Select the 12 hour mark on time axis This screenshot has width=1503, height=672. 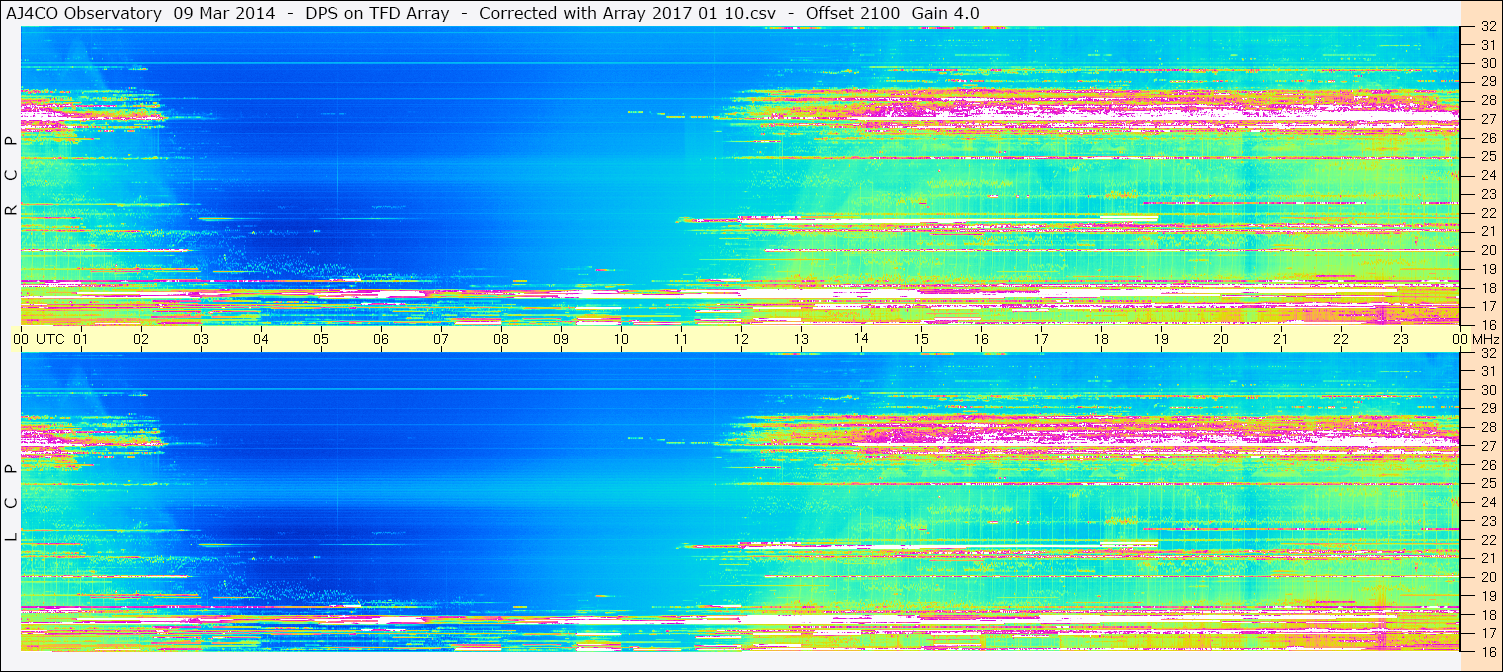[741, 339]
